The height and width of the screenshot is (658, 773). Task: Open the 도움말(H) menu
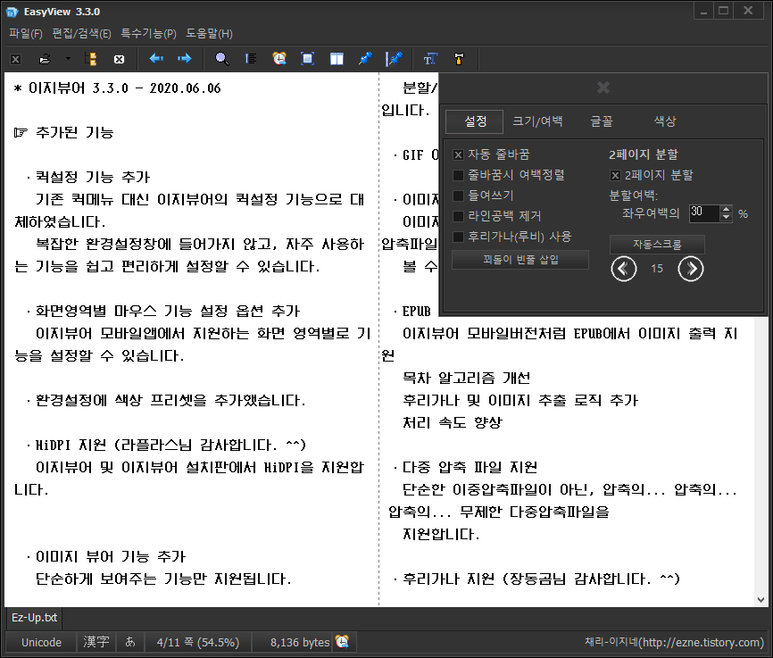click(x=209, y=34)
